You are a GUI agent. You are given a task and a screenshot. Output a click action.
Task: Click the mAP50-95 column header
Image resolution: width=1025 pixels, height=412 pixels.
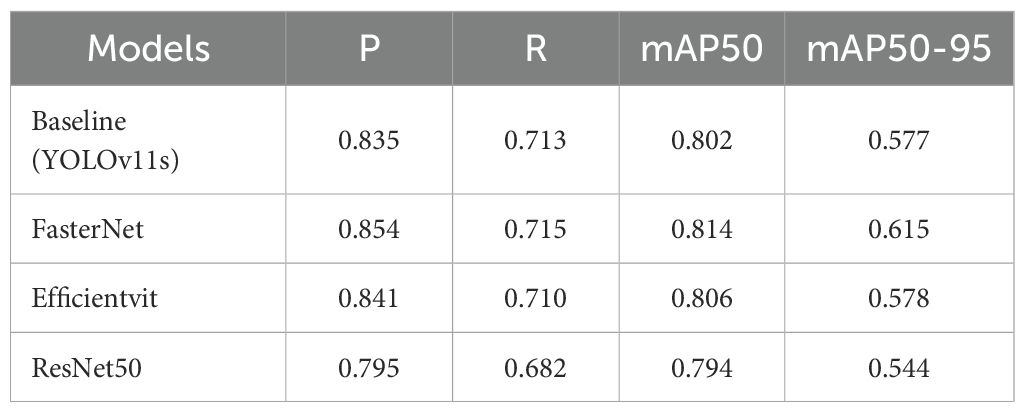point(887,48)
